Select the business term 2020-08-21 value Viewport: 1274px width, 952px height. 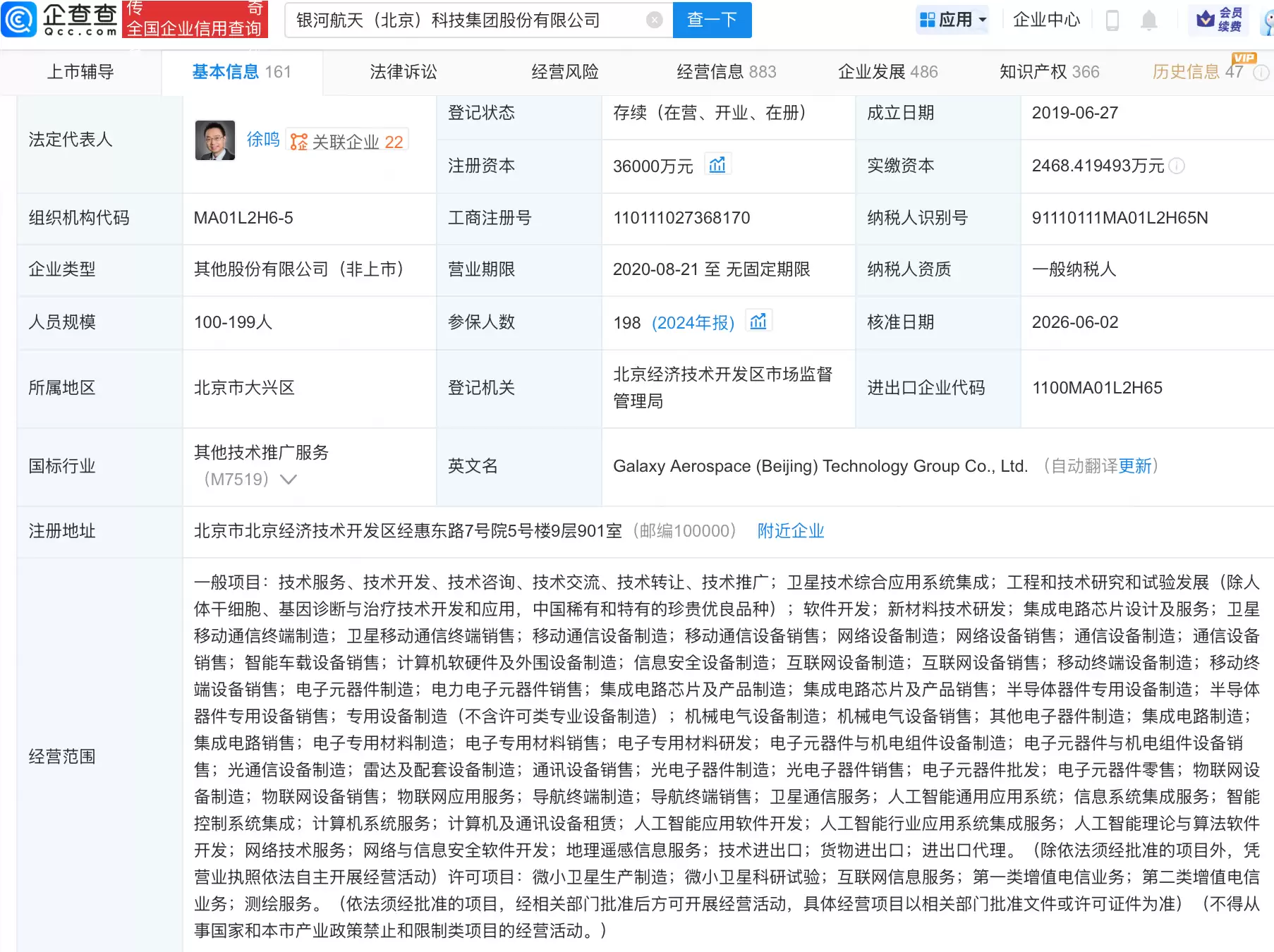[712, 269]
